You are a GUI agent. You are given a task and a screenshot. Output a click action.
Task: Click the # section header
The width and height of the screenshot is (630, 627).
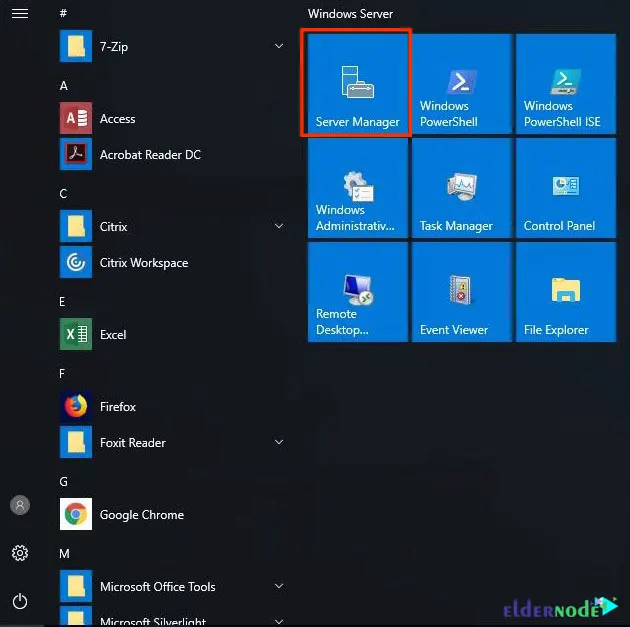tap(63, 13)
